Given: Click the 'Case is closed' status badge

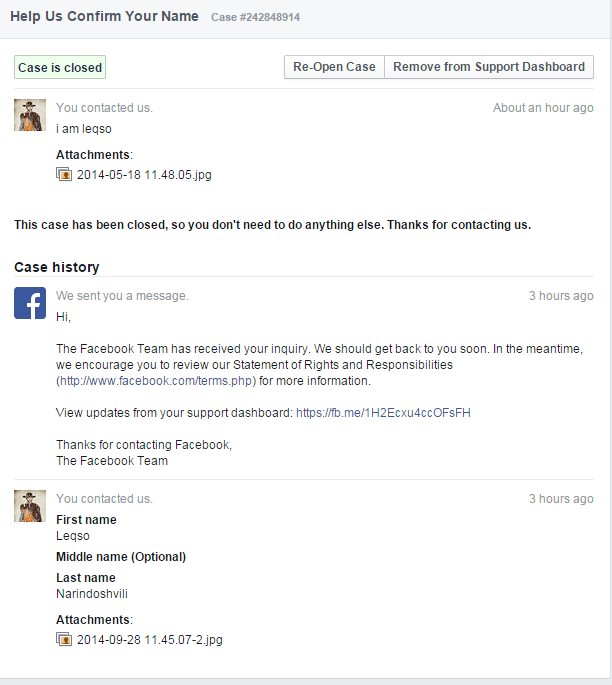Looking at the screenshot, I should (60, 68).
